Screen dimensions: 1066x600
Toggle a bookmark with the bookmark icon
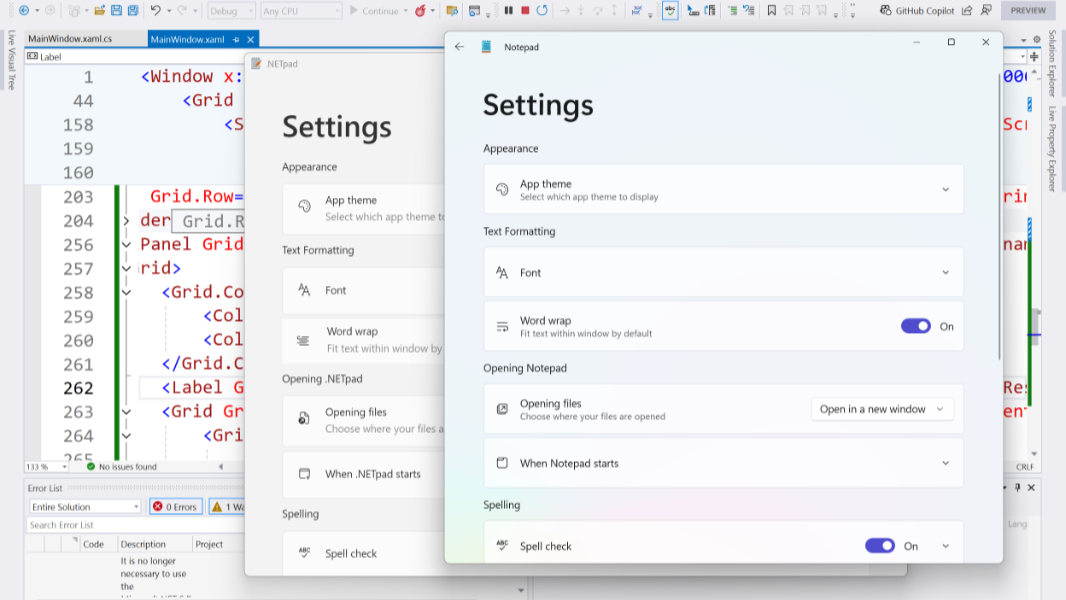772,11
